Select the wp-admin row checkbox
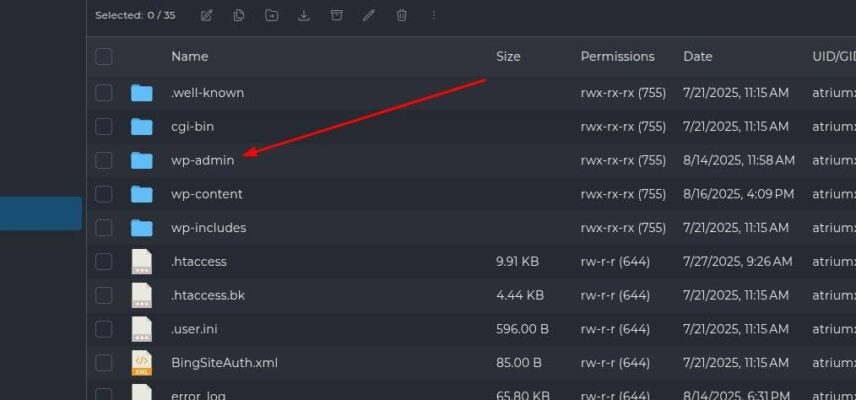The height and width of the screenshot is (400, 856). pos(104,160)
